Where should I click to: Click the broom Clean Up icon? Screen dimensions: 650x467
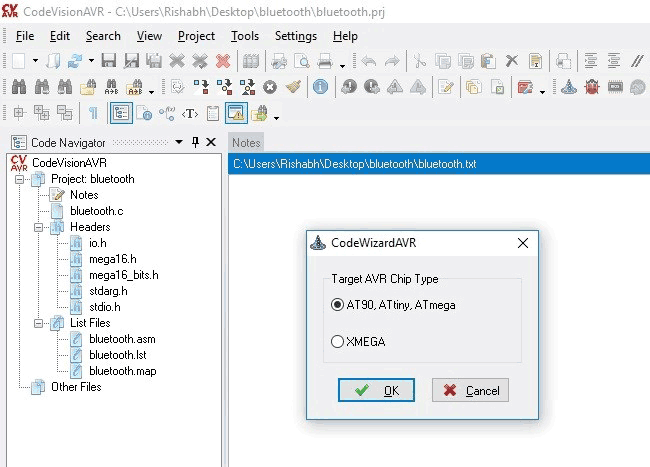tap(293, 87)
